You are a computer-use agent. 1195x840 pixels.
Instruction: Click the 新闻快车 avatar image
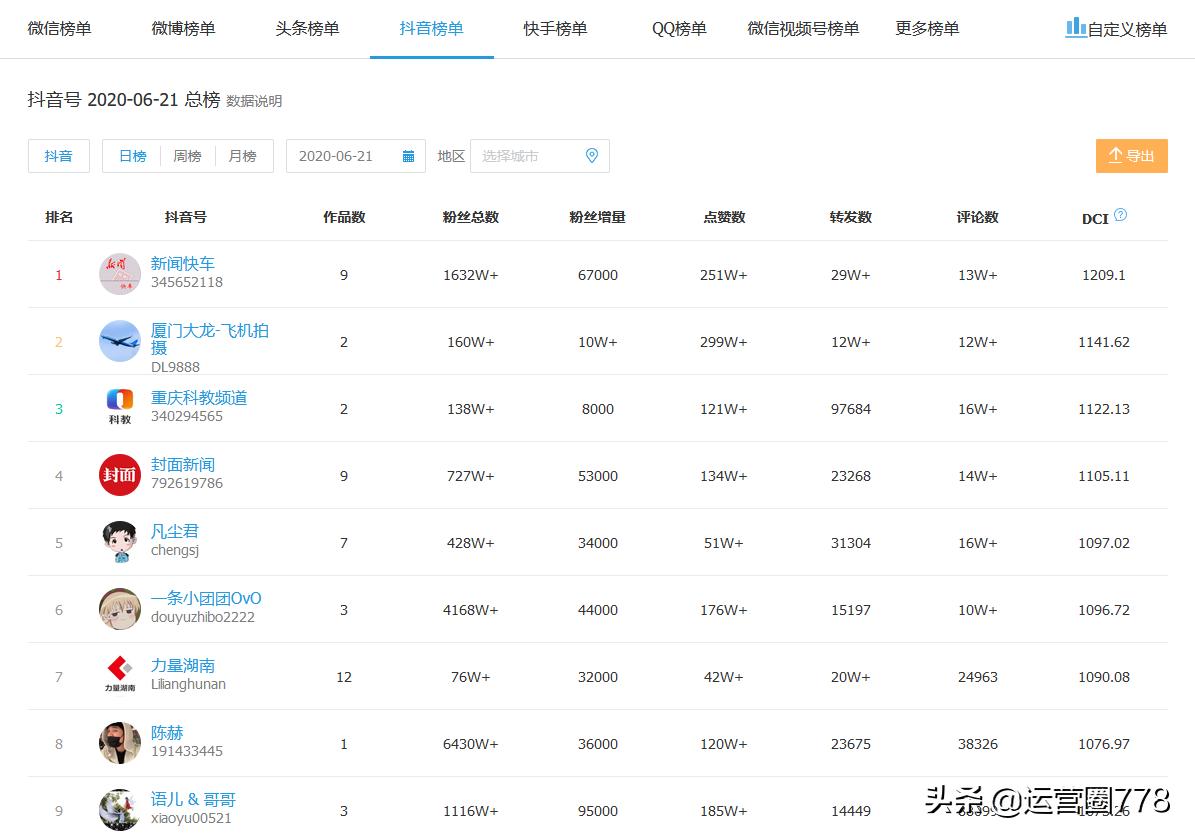pos(119,274)
